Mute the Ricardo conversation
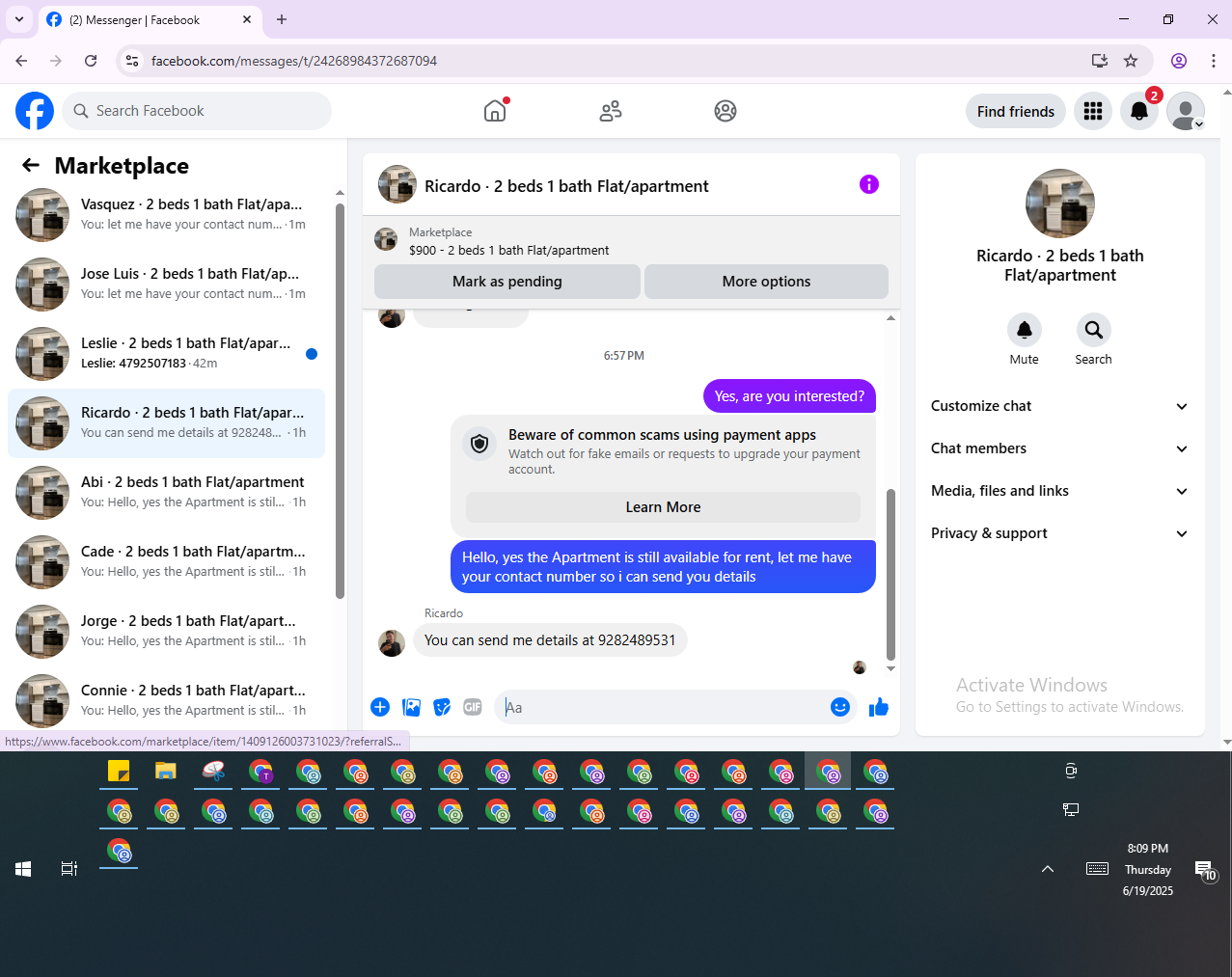The width and height of the screenshot is (1232, 977). 1025,330
